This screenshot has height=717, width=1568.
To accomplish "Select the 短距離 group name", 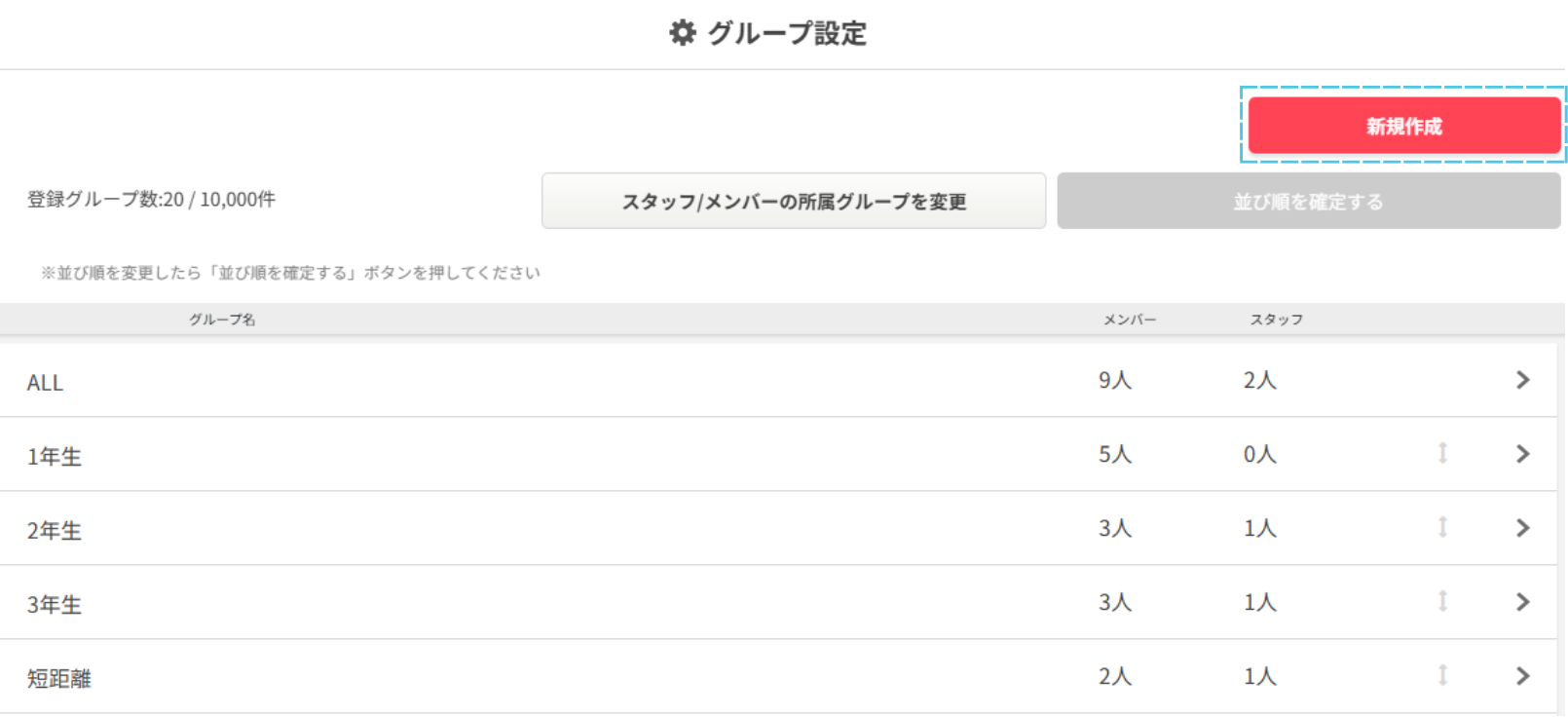I will pos(59,679).
